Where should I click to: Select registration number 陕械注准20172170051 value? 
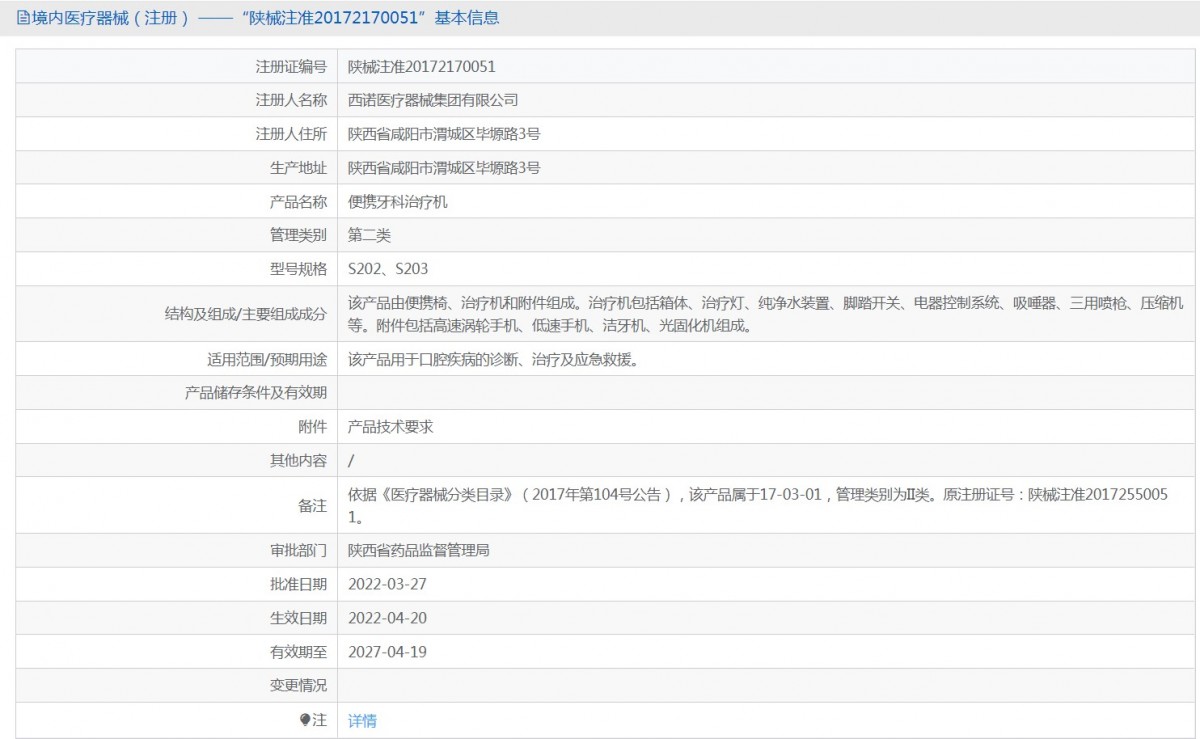422,67
